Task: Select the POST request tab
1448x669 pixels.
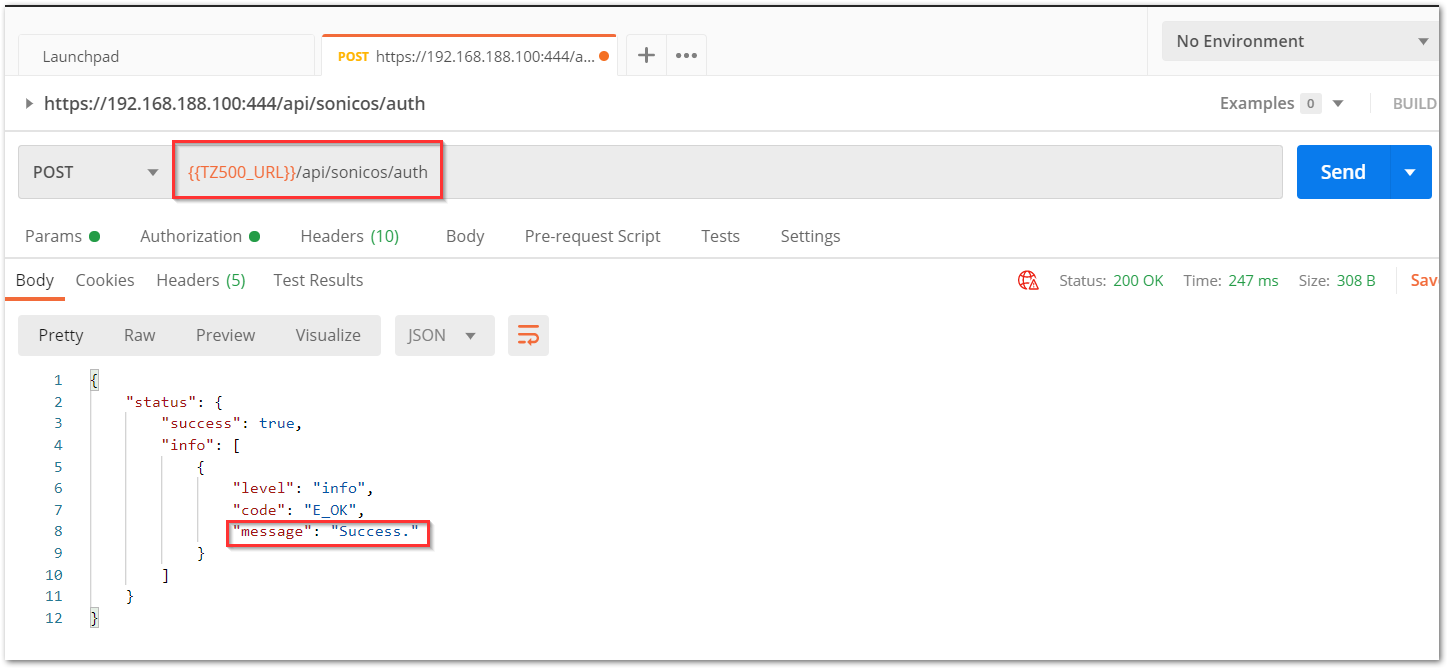Action: [469, 56]
